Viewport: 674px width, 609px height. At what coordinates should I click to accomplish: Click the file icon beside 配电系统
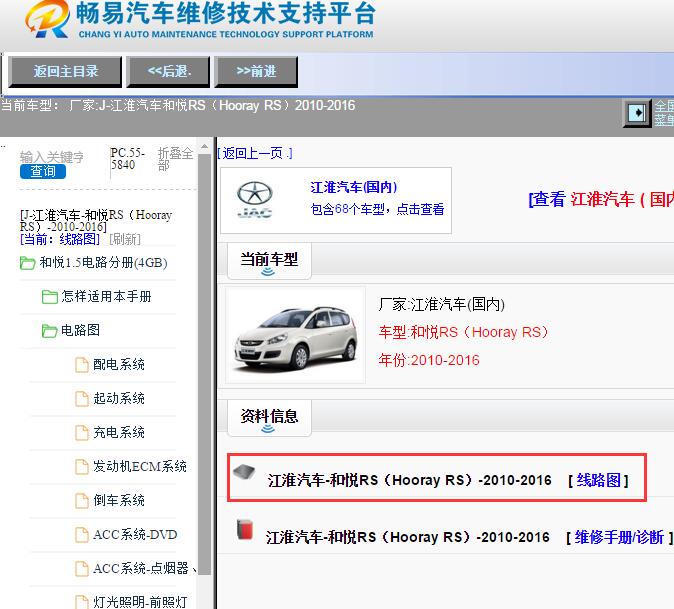point(82,365)
